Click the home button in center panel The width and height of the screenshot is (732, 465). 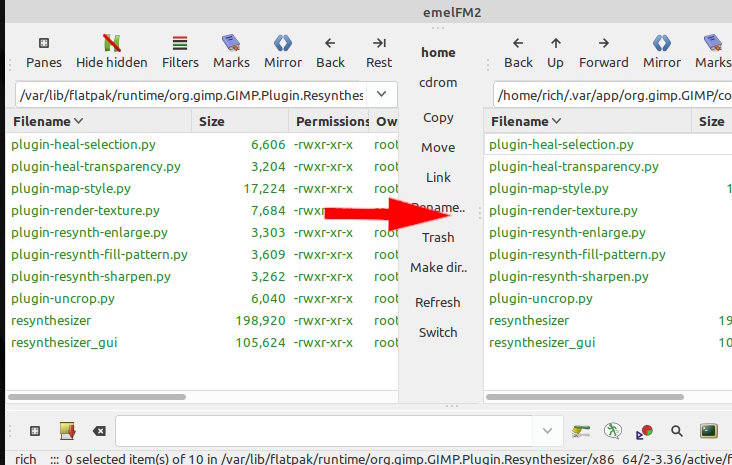[x=438, y=53]
